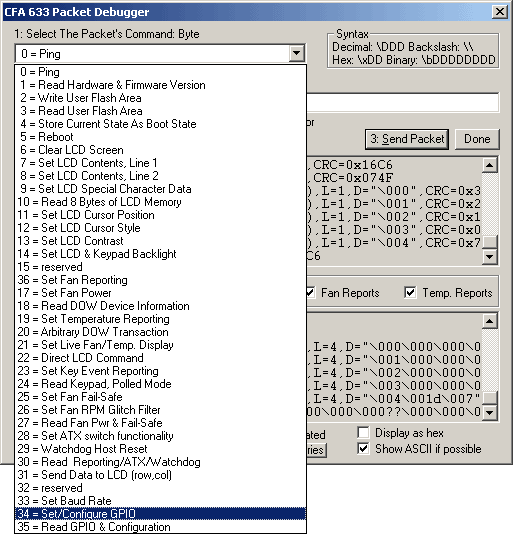
Task: Click the '3: Send Packet' button
Action: coord(407,139)
